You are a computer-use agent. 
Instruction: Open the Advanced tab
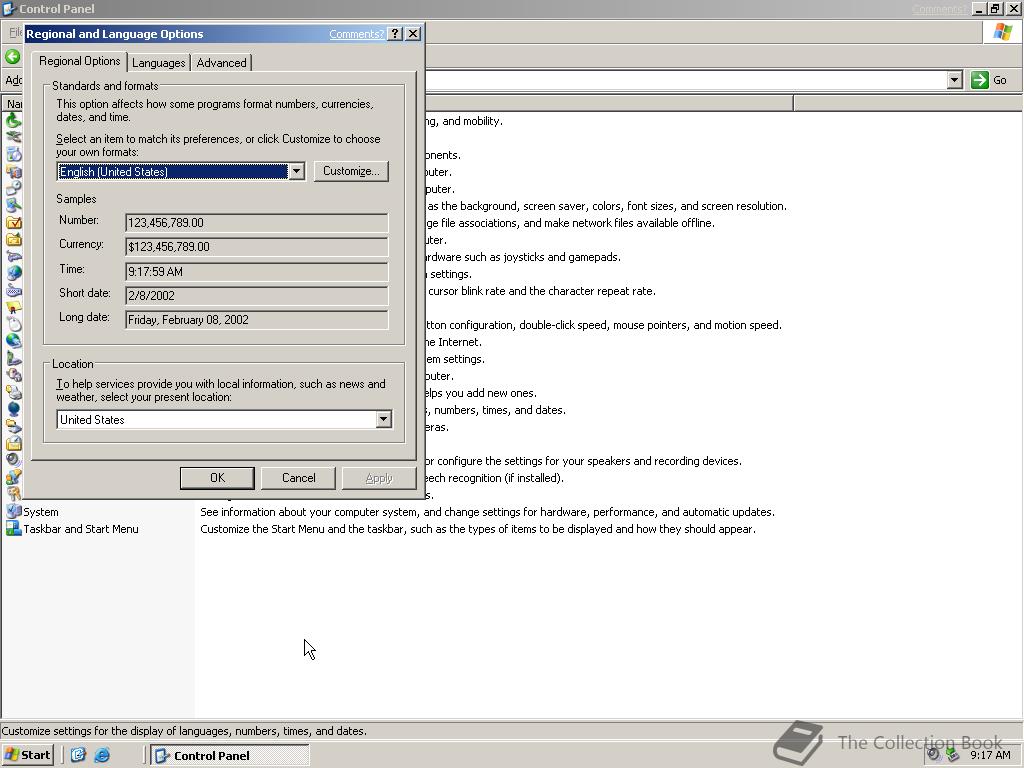coord(221,63)
